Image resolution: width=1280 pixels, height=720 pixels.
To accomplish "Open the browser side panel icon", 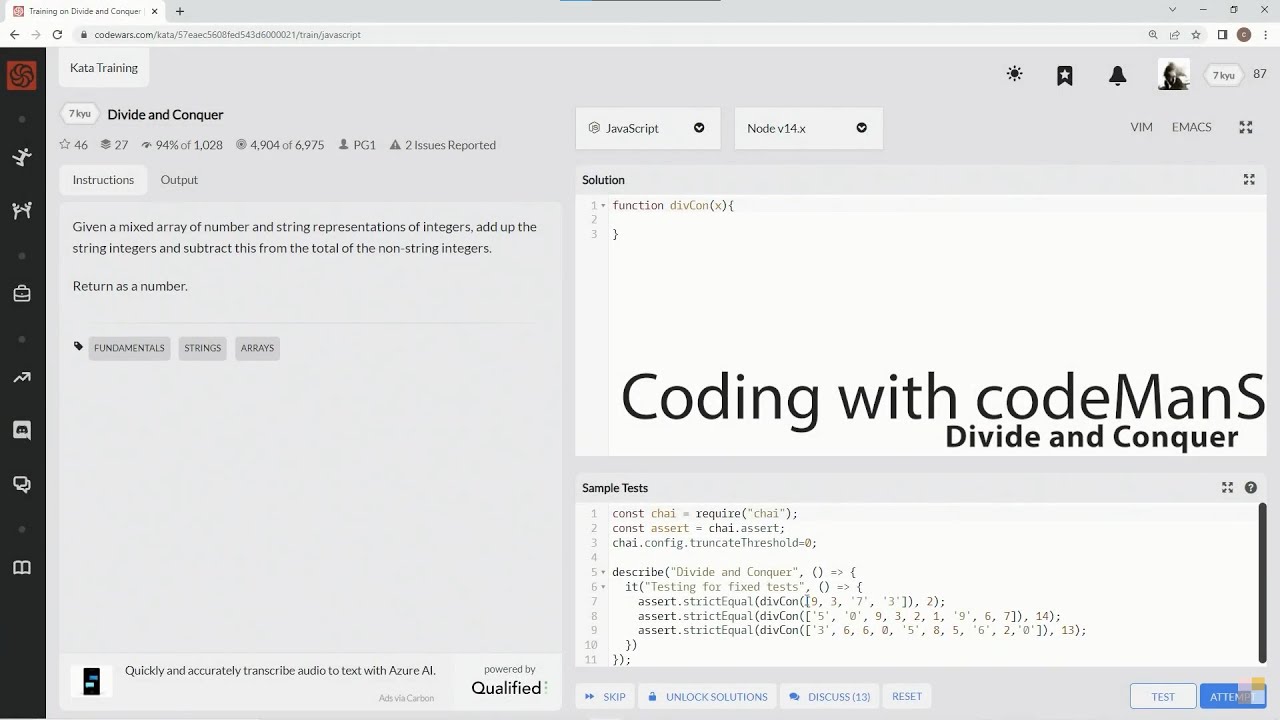I will [1222, 34].
